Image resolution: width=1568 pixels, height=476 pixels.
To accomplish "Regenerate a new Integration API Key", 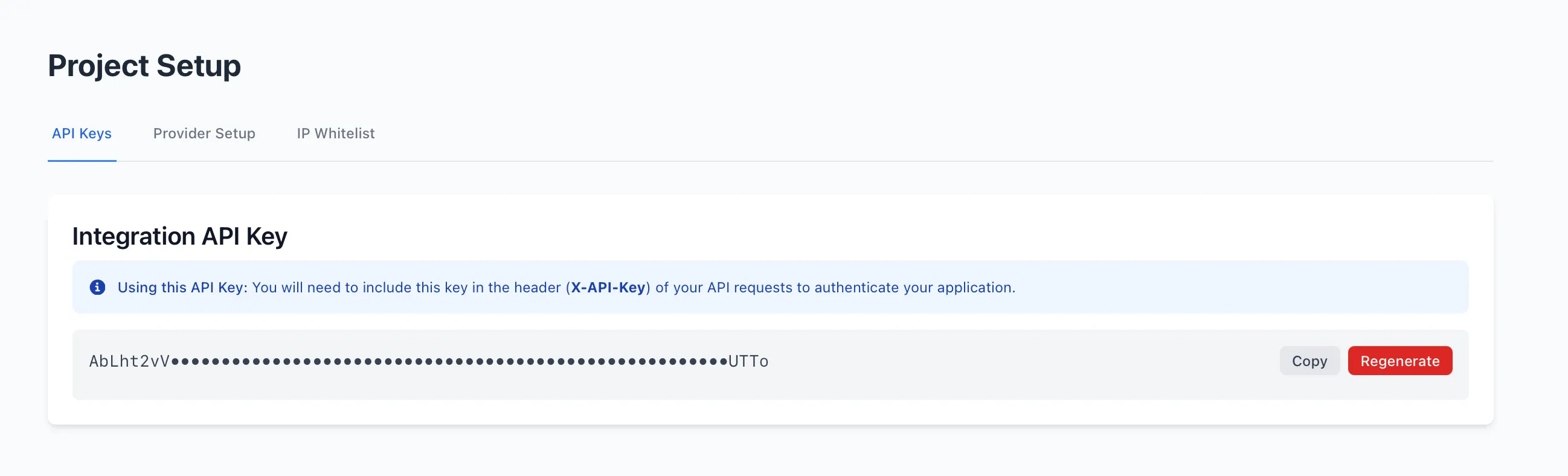I will pyautogui.click(x=1400, y=361).
